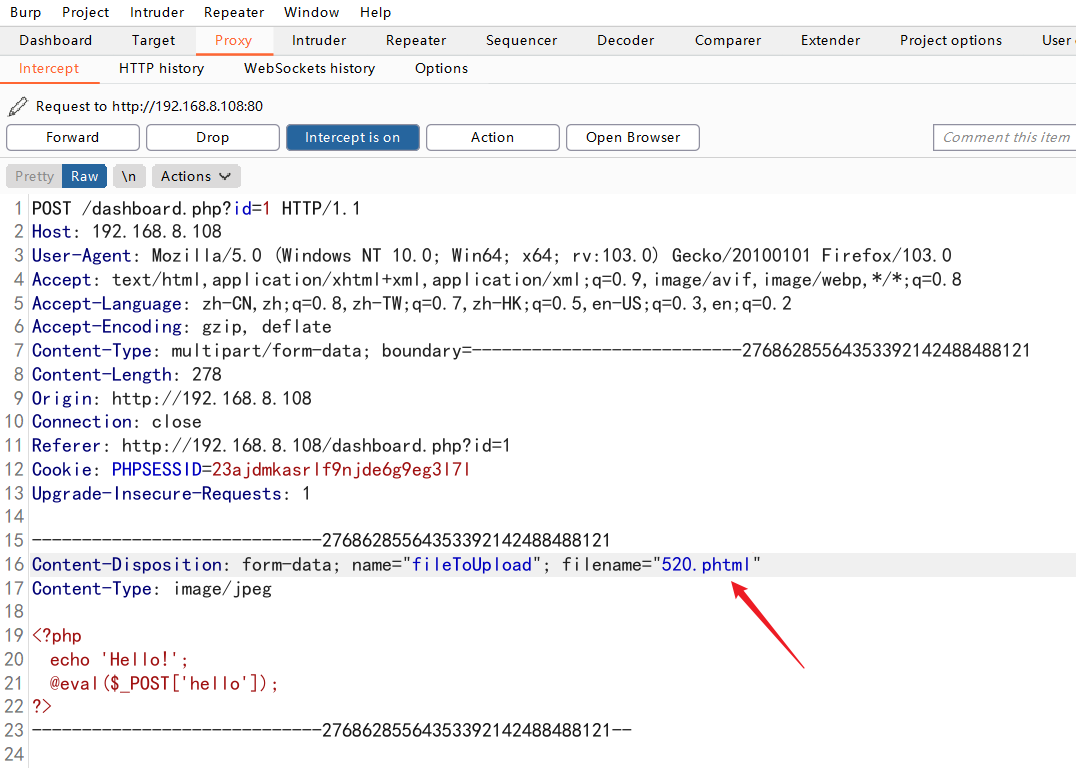
Task: Expand the Actions dropdown
Action: 196,176
